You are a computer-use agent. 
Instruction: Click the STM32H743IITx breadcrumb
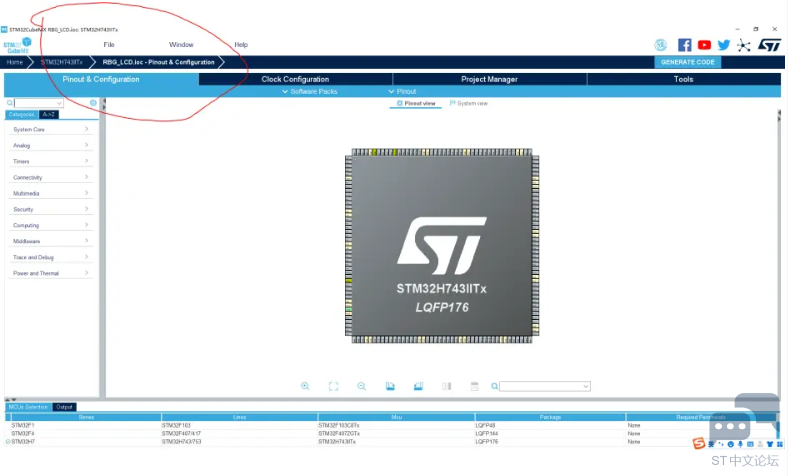[62, 62]
